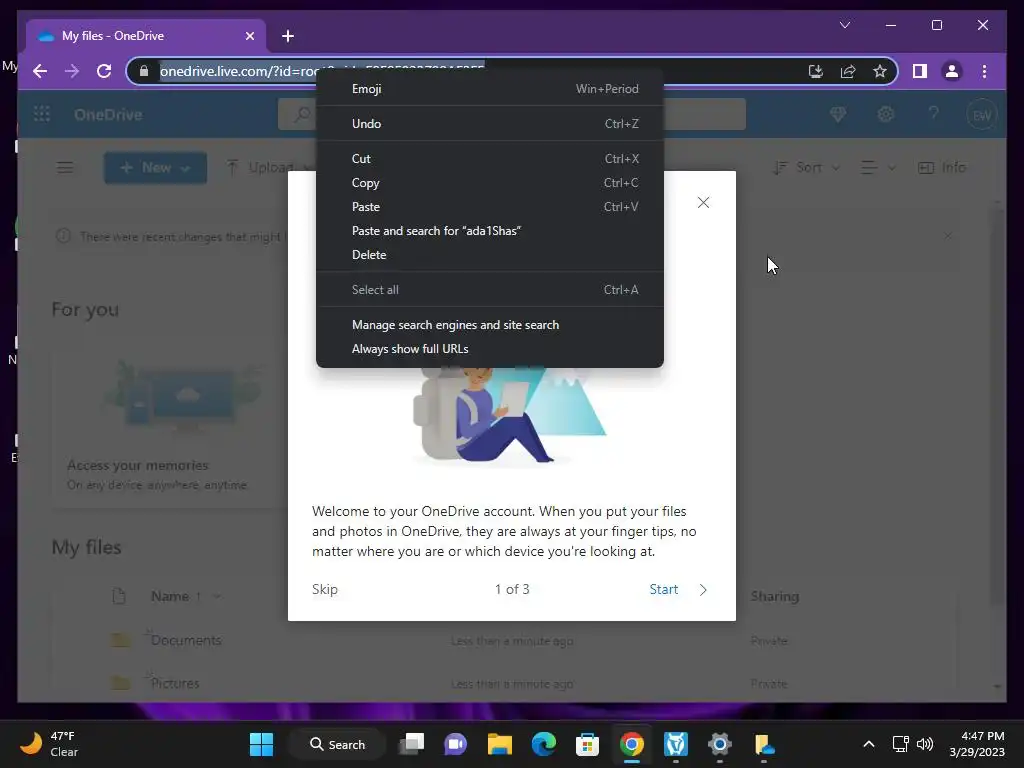The image size is (1024, 768).
Task: Choose Delete from the context menu
Action: click(x=490, y=255)
